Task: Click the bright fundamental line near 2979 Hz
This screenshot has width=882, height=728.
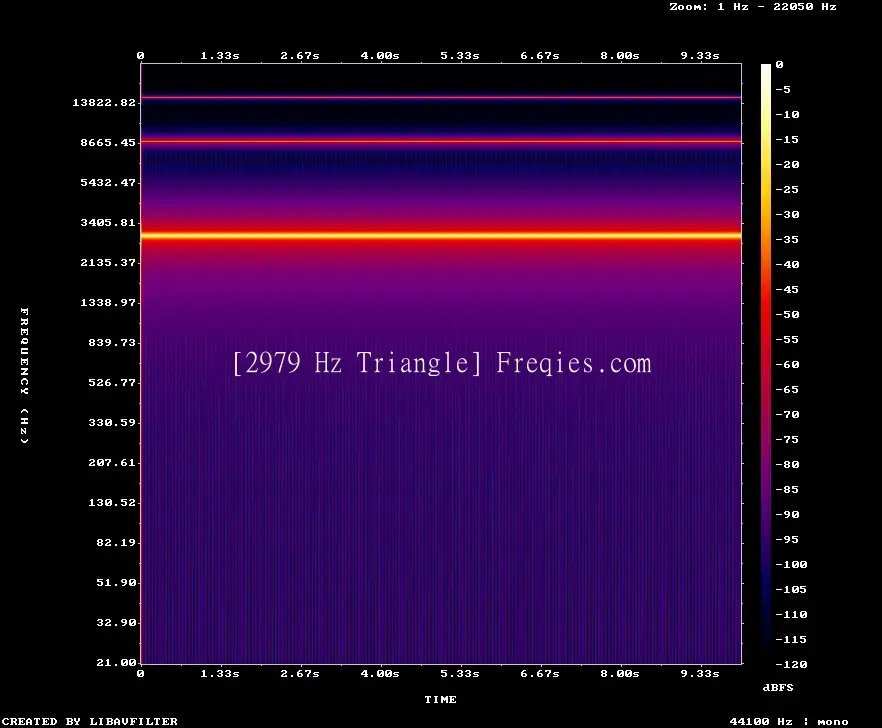Action: [441, 236]
